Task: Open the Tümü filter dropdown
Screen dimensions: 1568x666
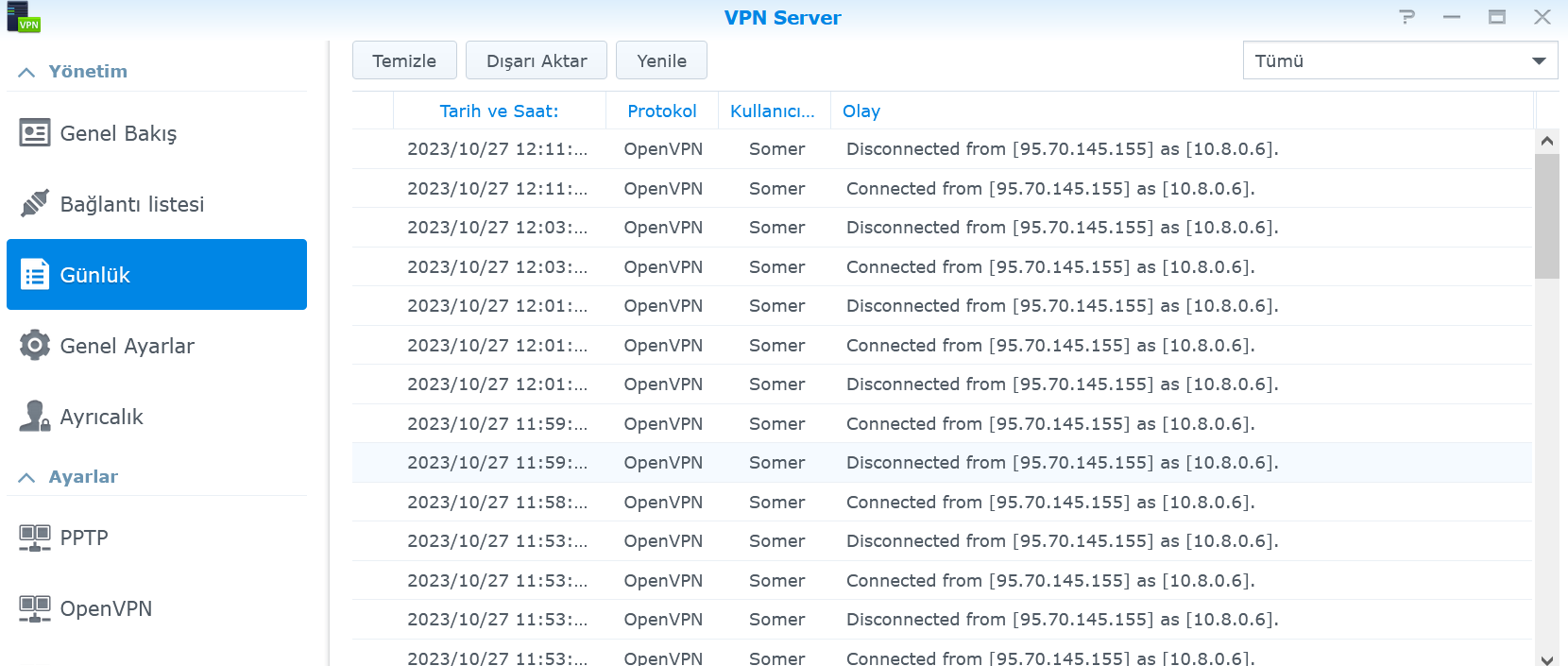Action: click(x=1400, y=60)
